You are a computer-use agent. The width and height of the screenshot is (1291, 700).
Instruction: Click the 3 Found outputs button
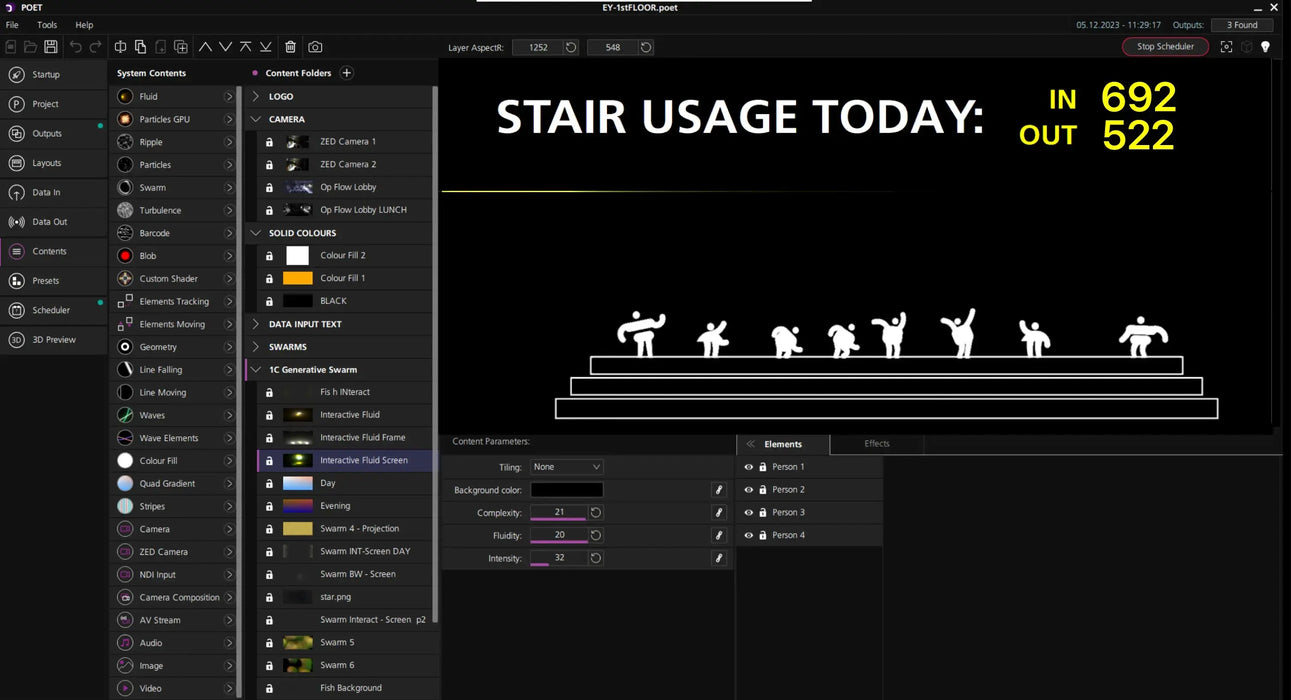1242,25
